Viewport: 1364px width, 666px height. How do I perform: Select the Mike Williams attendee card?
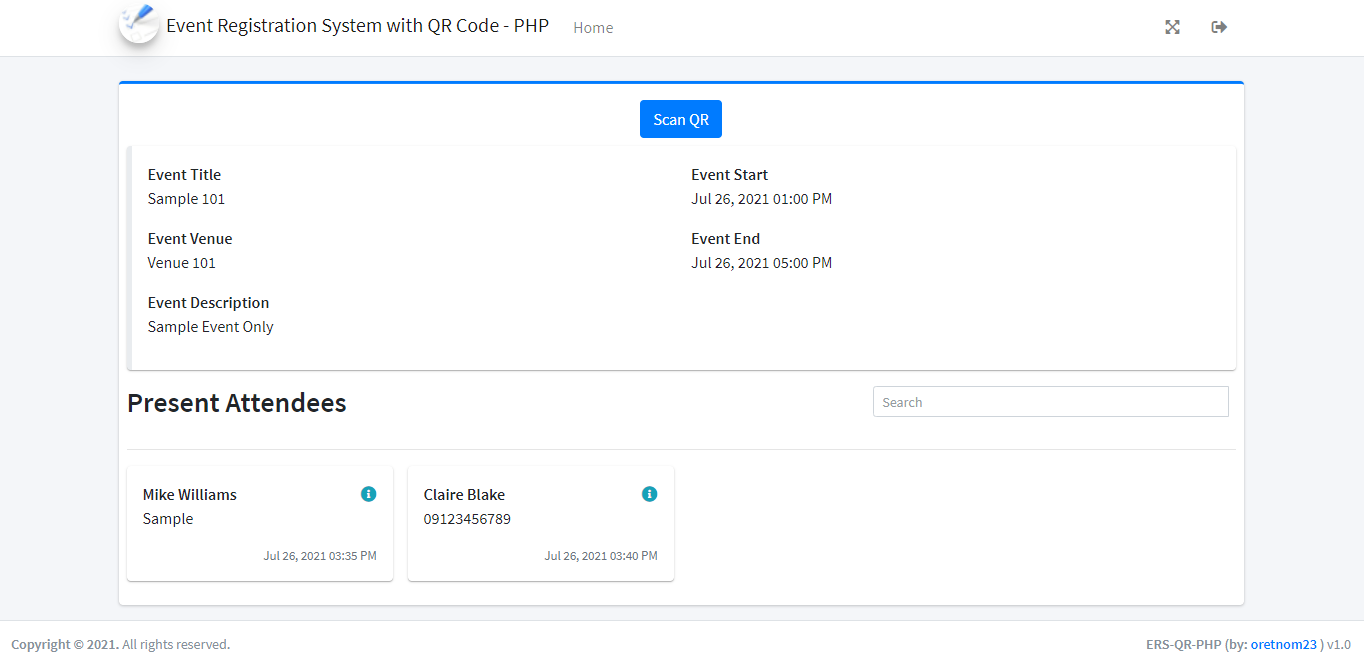coord(259,522)
